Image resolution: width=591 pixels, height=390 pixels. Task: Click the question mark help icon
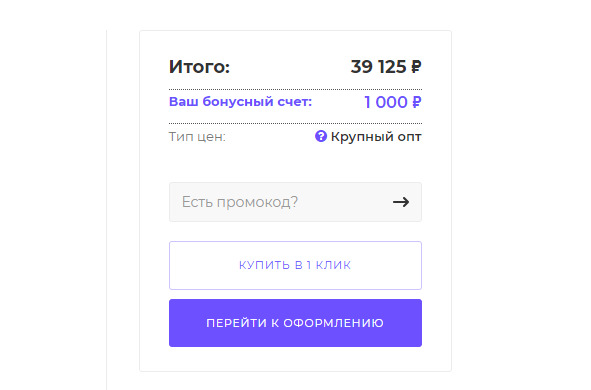click(x=321, y=136)
